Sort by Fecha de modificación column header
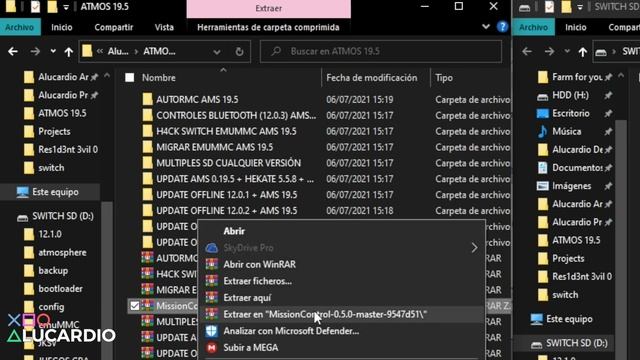The height and width of the screenshot is (360, 640). [371, 78]
